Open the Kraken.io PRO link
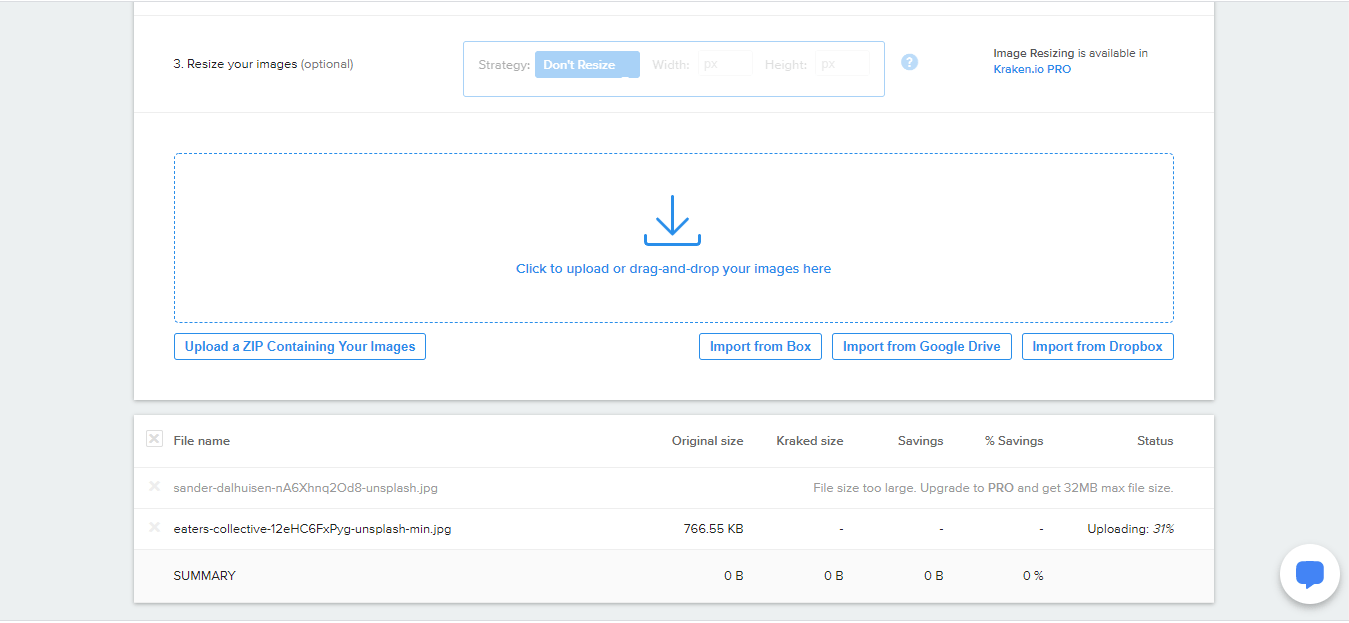This screenshot has width=1349, height=623. [1031, 70]
